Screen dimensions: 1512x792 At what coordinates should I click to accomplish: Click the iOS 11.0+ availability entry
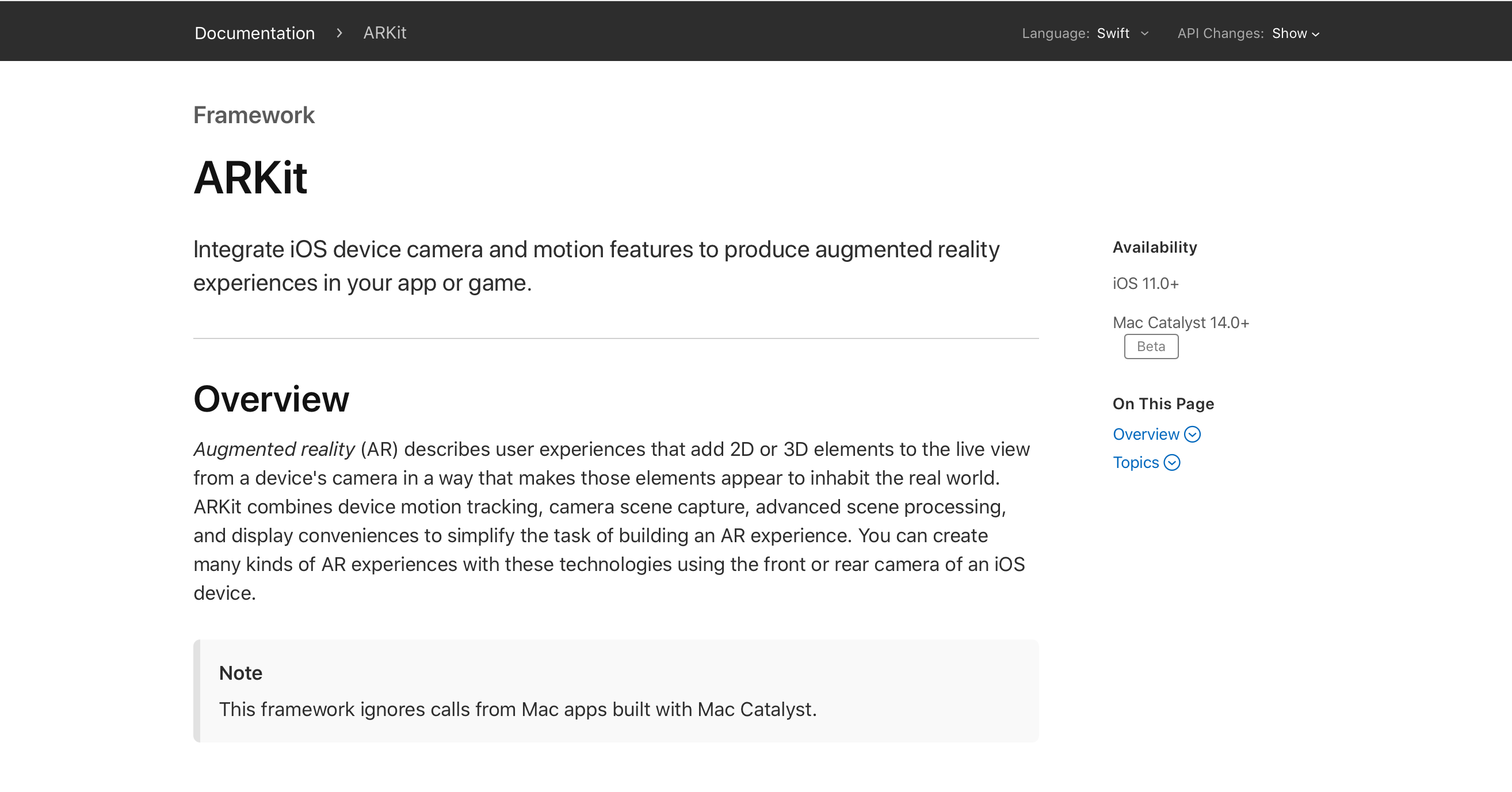1145,284
